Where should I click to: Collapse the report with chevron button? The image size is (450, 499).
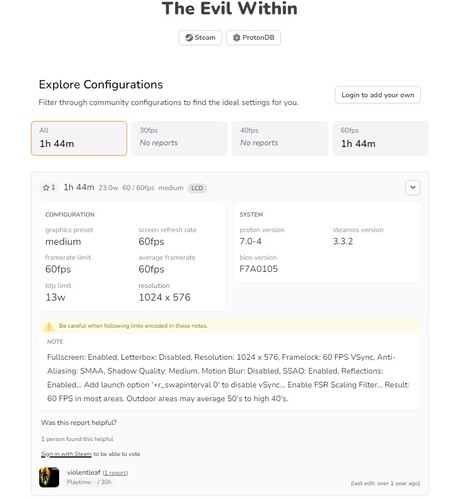click(413, 187)
